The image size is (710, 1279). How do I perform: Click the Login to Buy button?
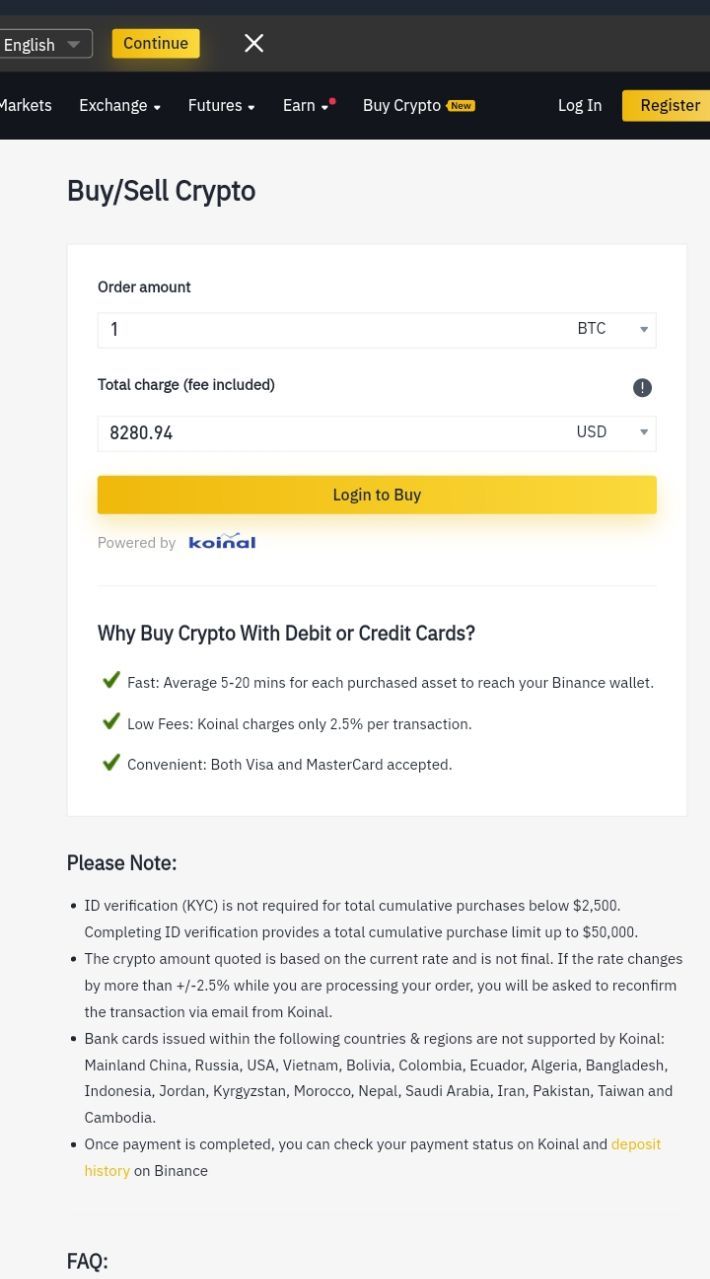tap(377, 495)
